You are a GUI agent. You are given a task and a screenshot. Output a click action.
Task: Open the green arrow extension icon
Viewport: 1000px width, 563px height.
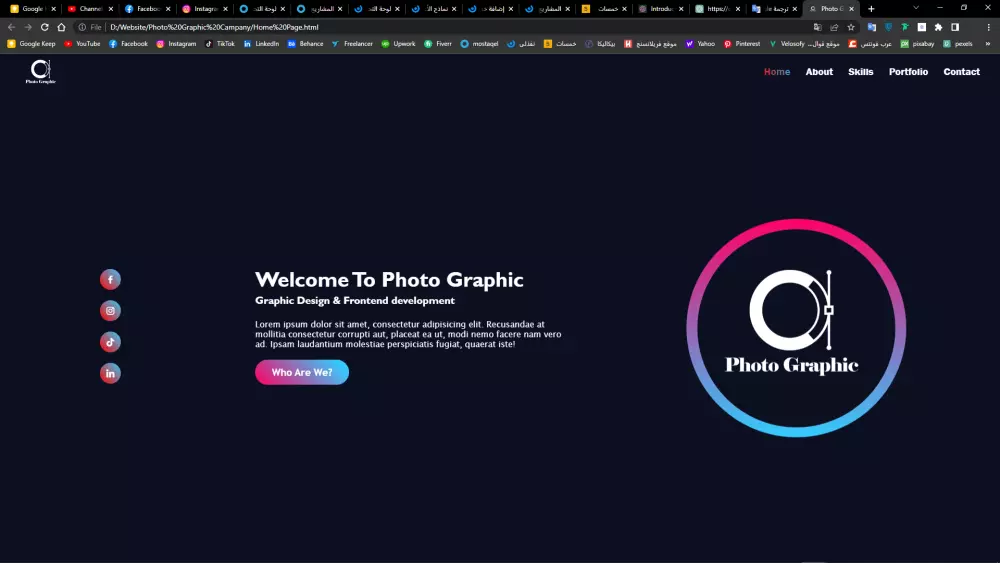pos(905,27)
